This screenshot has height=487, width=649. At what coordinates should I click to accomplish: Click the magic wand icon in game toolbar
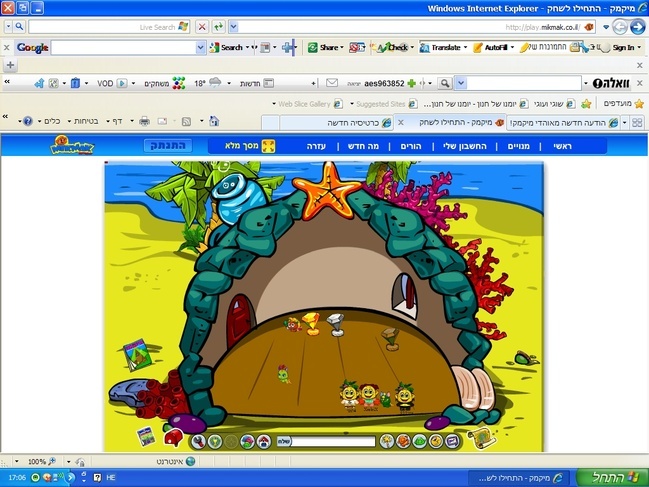(x=387, y=441)
